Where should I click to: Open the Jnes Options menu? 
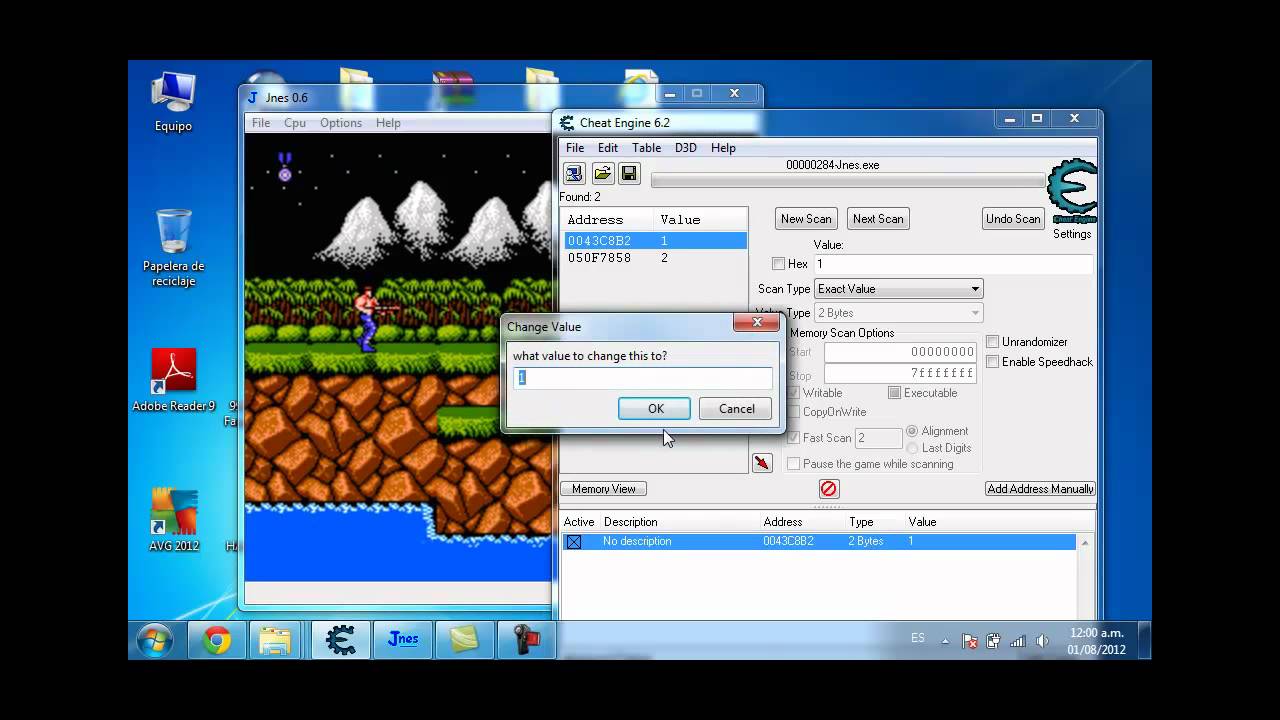(341, 123)
